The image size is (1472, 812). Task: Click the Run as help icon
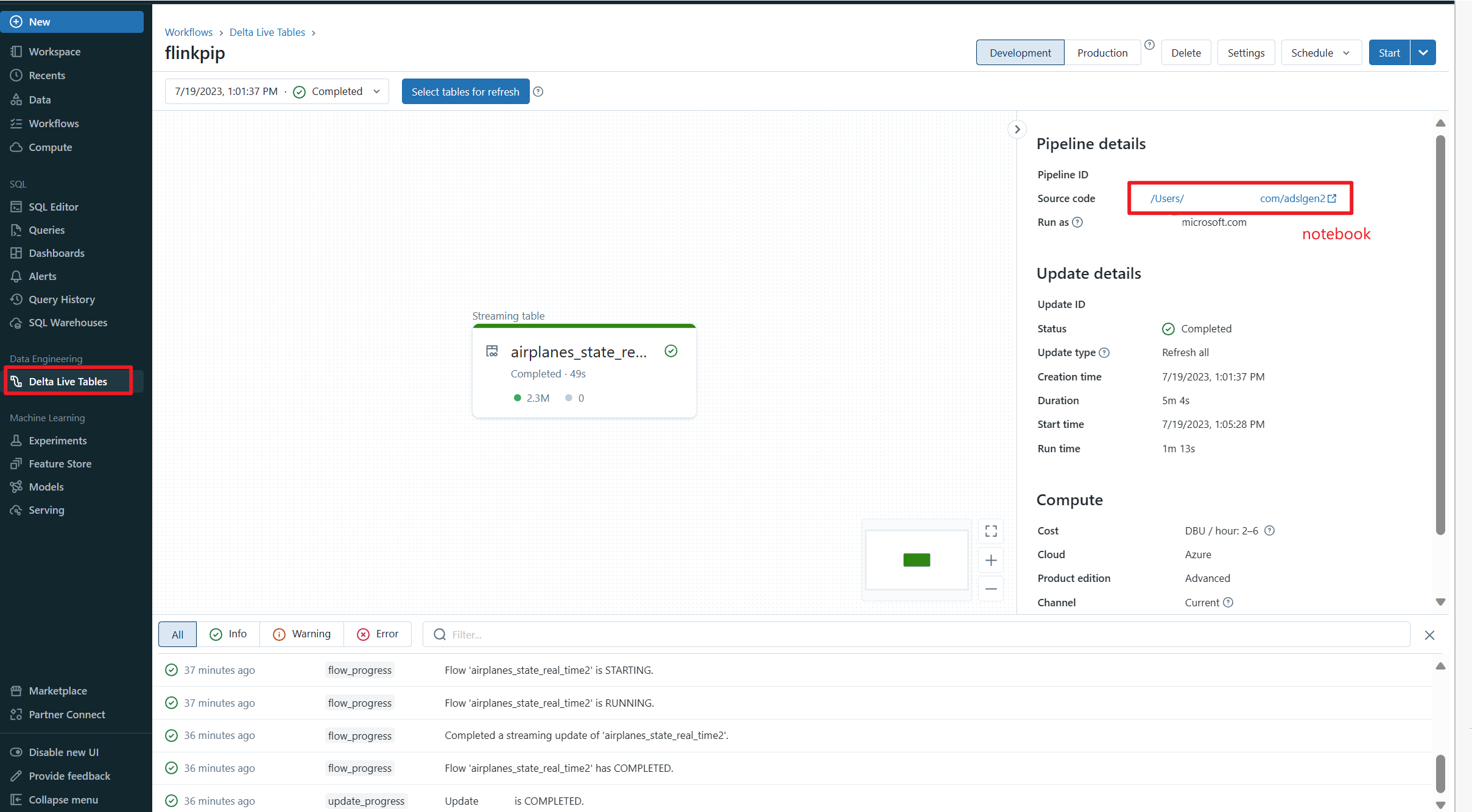(1077, 222)
